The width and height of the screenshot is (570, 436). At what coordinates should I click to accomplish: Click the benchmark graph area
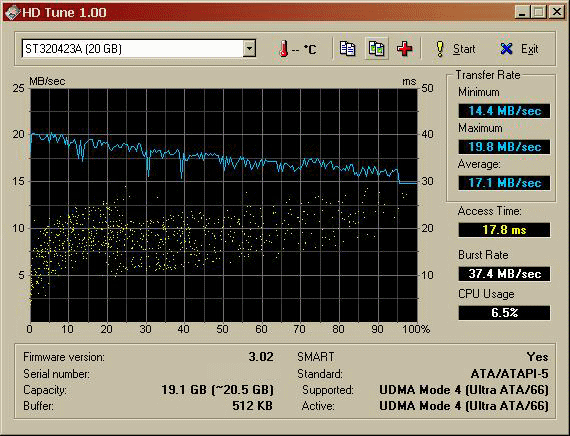tap(224, 205)
